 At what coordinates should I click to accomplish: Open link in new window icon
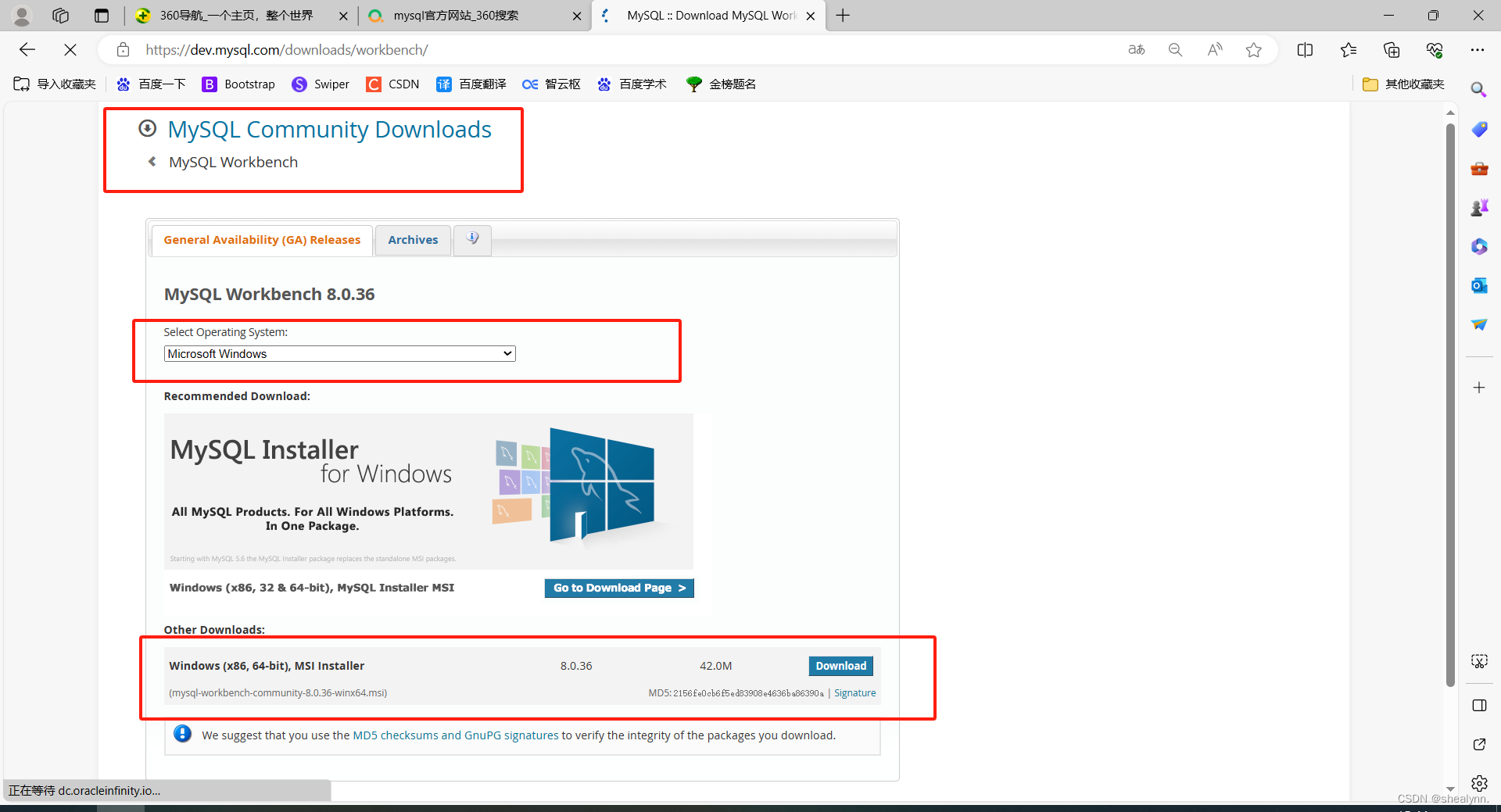(1479, 744)
